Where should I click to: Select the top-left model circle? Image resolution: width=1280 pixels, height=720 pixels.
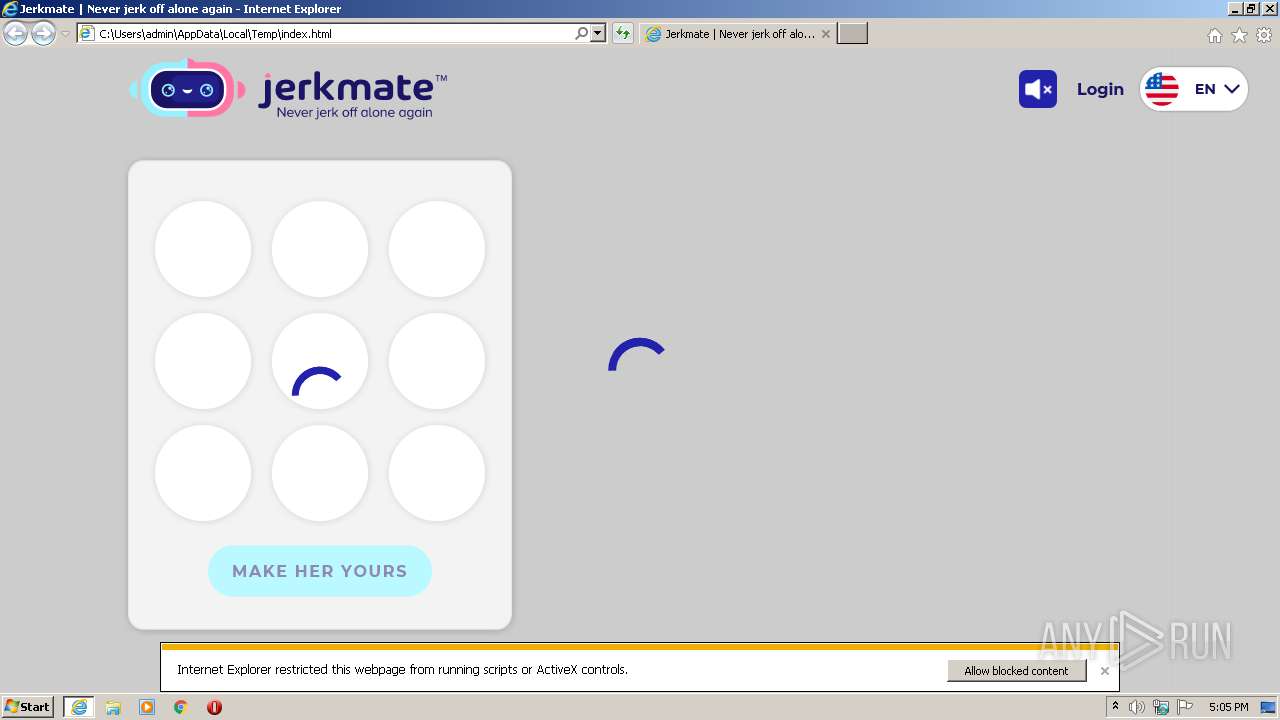(x=203, y=249)
